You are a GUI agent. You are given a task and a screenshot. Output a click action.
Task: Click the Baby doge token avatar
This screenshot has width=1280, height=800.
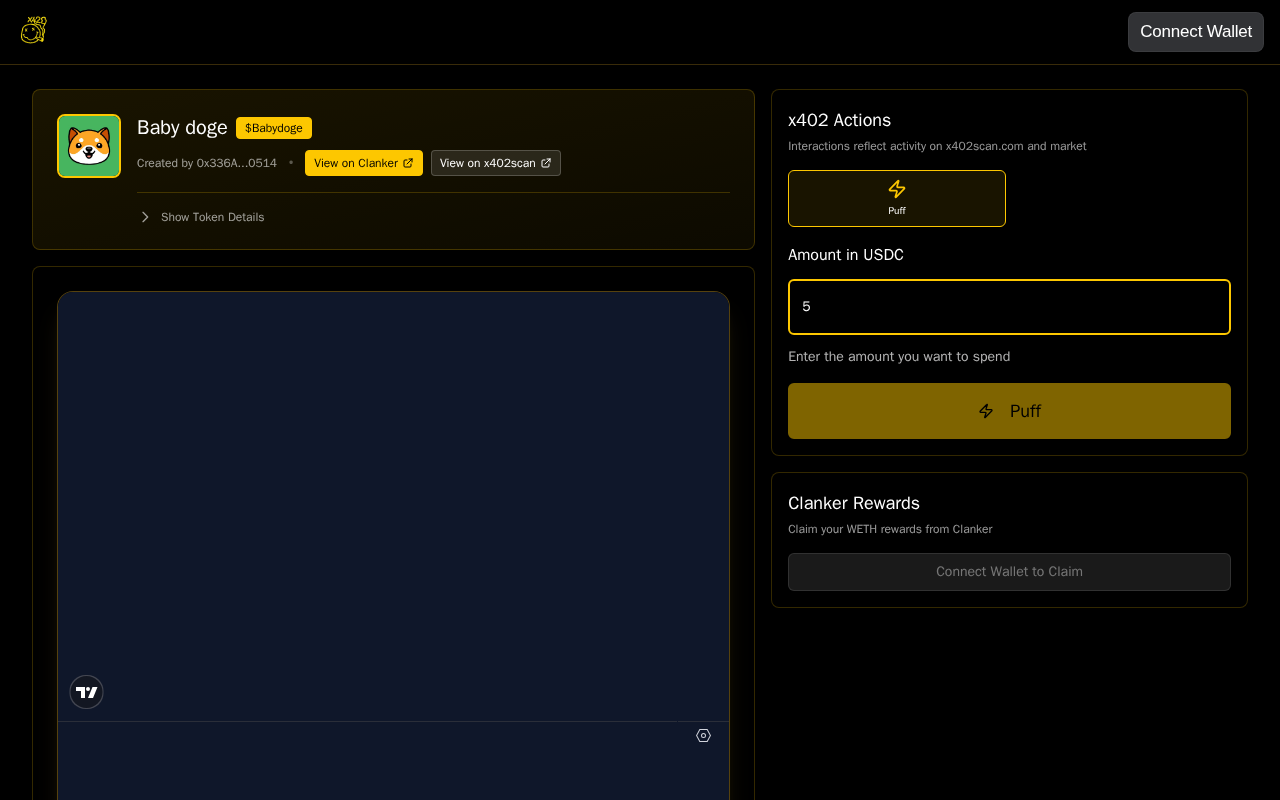[x=89, y=146]
